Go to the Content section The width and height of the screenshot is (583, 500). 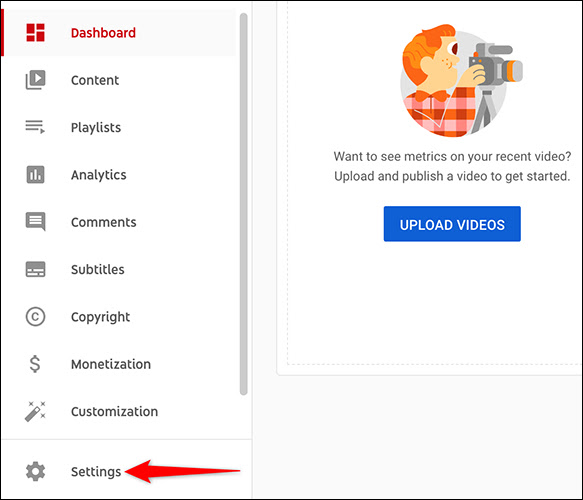(95, 80)
